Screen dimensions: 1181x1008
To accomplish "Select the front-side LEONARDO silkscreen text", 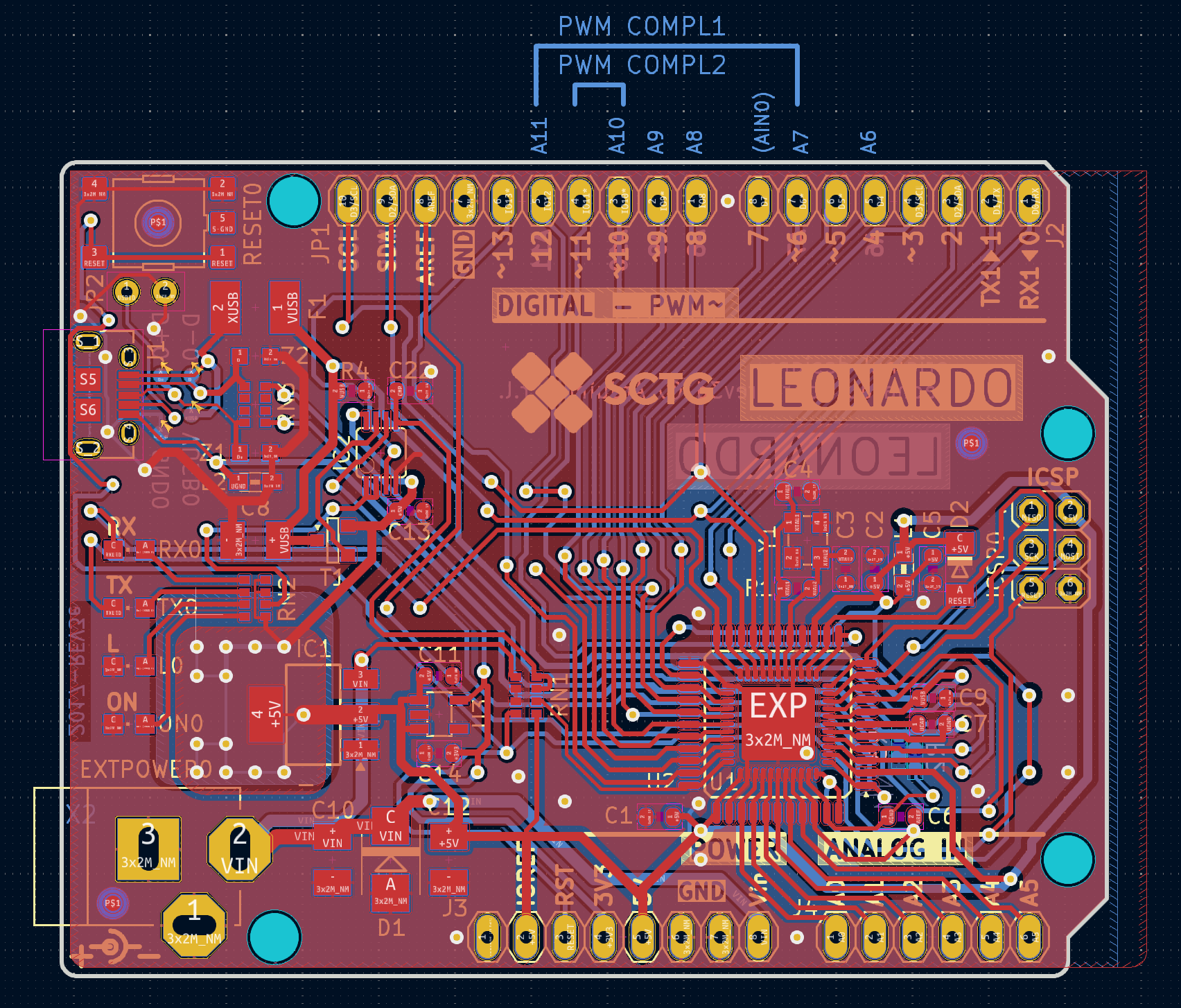I will point(882,388).
